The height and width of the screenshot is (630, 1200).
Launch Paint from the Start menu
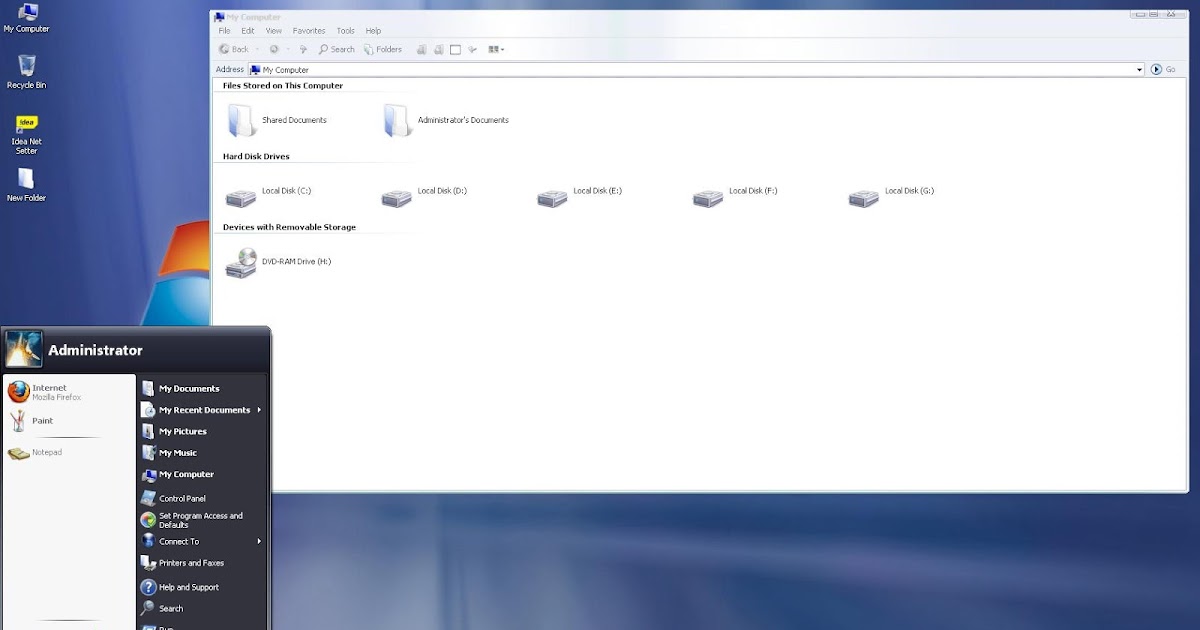pyautogui.click(x=40, y=420)
